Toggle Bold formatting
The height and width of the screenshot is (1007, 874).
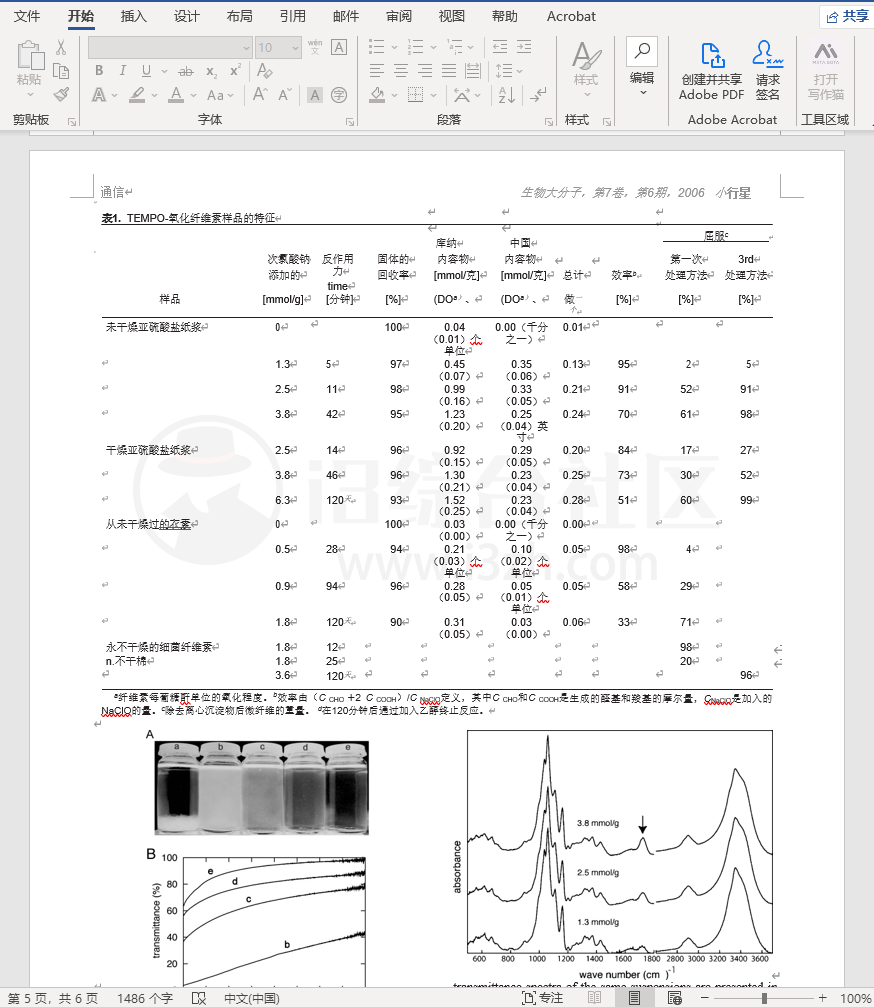[x=99, y=71]
